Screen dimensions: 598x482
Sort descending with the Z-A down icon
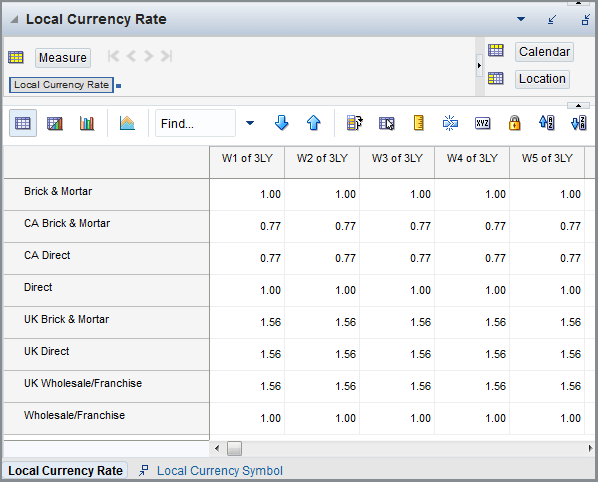tap(579, 123)
